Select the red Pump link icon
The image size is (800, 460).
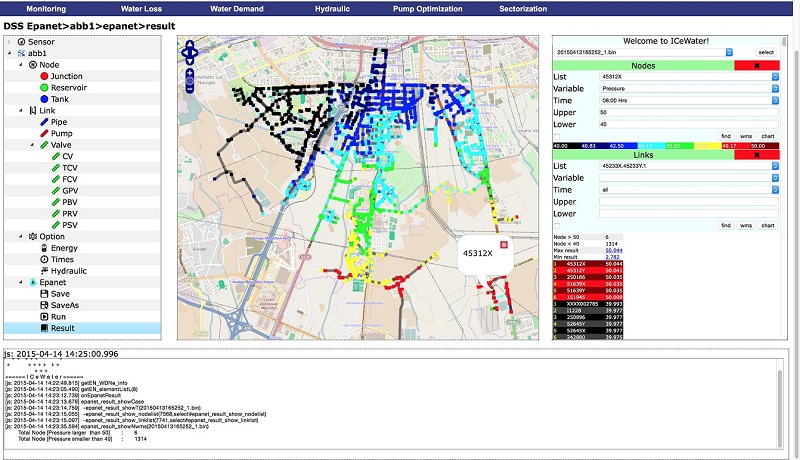point(44,134)
